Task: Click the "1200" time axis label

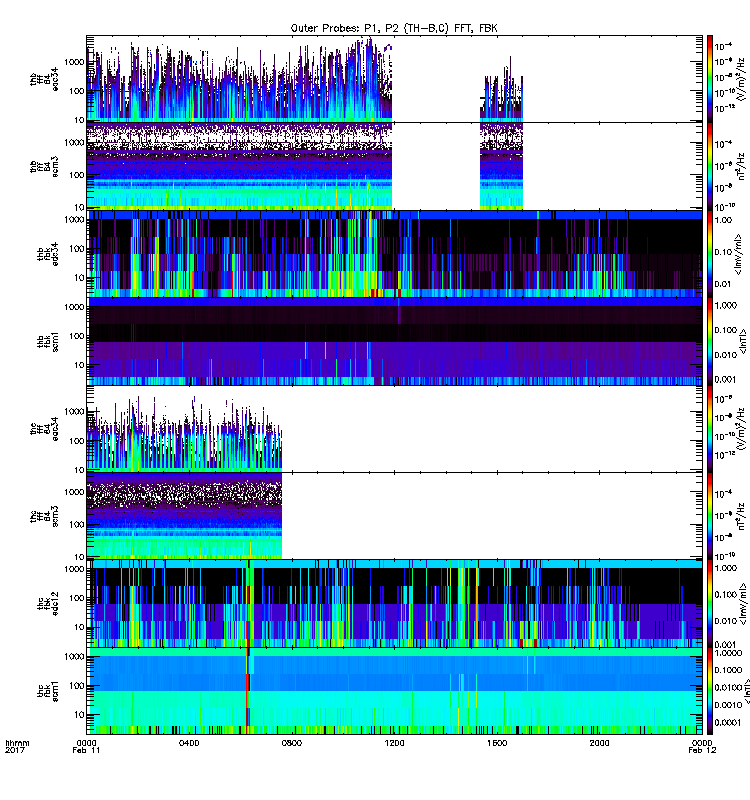Action: (394, 743)
